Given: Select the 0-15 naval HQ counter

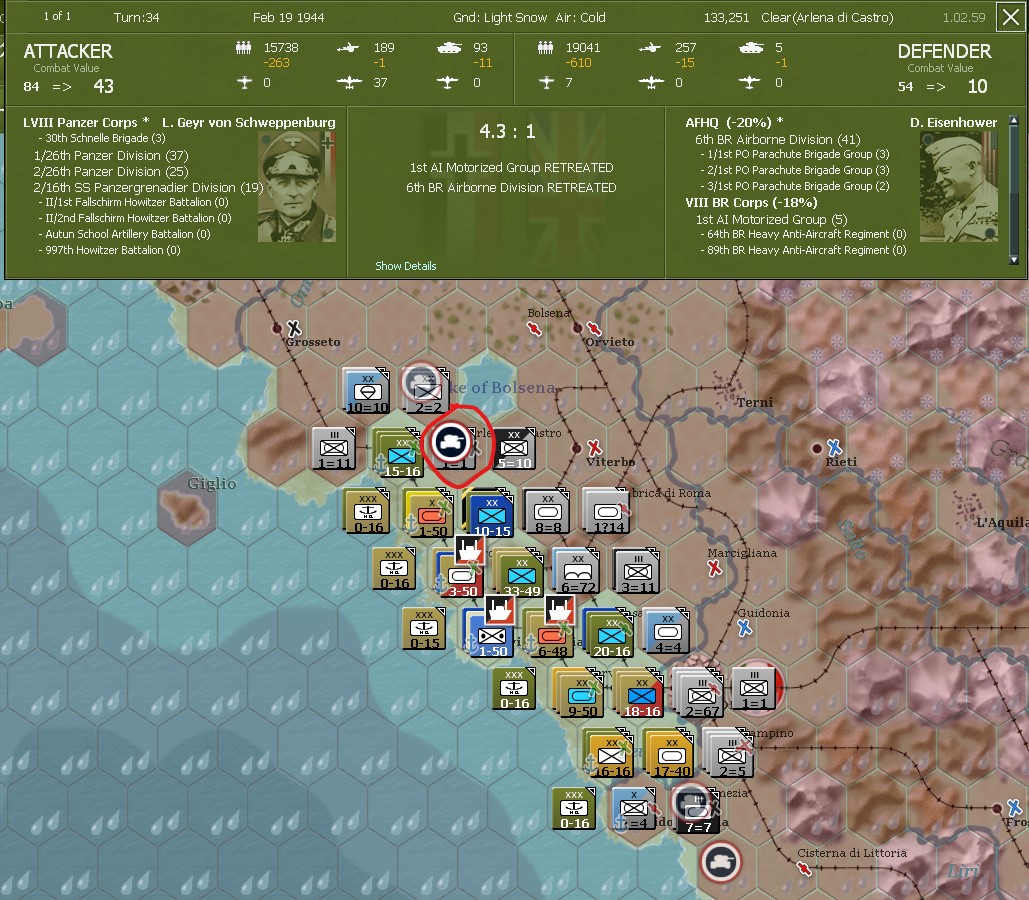Looking at the screenshot, I should (x=423, y=629).
